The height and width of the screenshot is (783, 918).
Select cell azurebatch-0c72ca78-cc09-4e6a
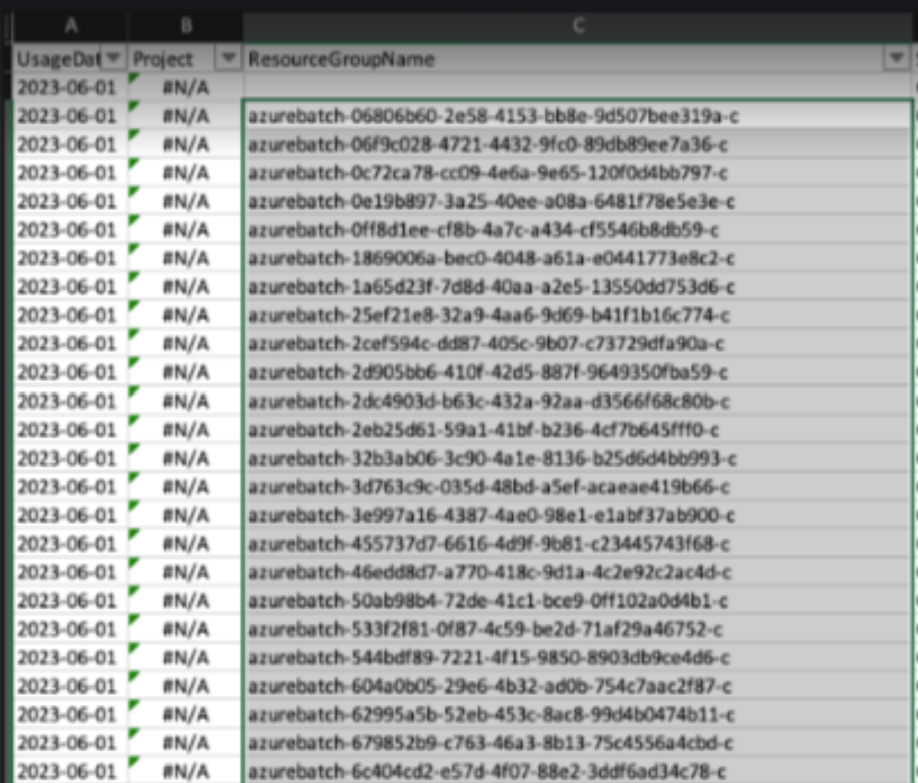(x=578, y=173)
